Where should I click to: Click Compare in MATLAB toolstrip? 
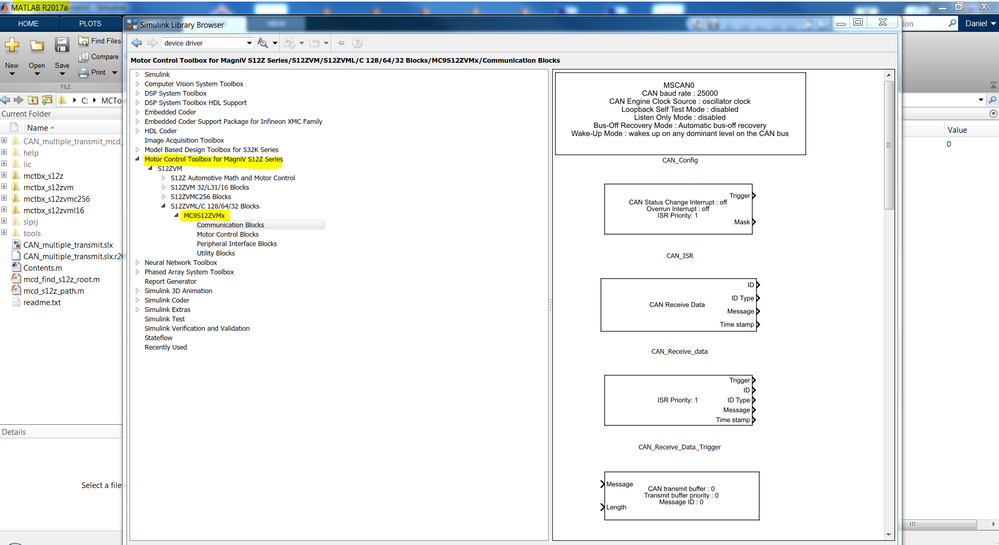click(99, 57)
